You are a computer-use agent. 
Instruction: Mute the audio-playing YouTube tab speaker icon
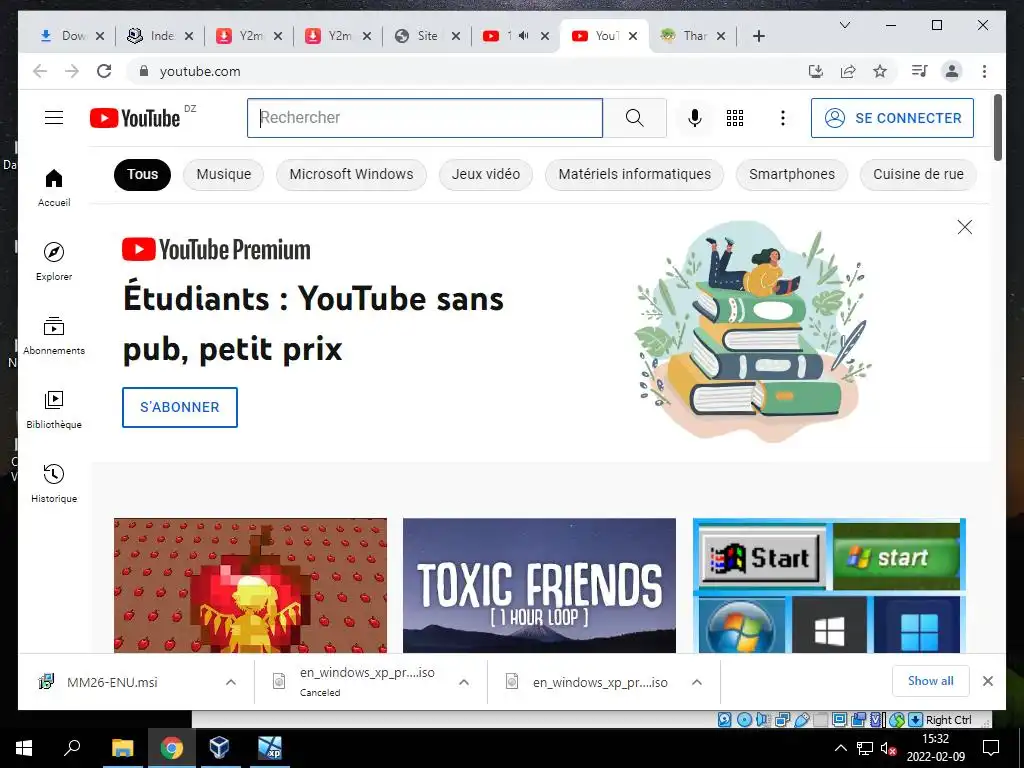pos(523,36)
